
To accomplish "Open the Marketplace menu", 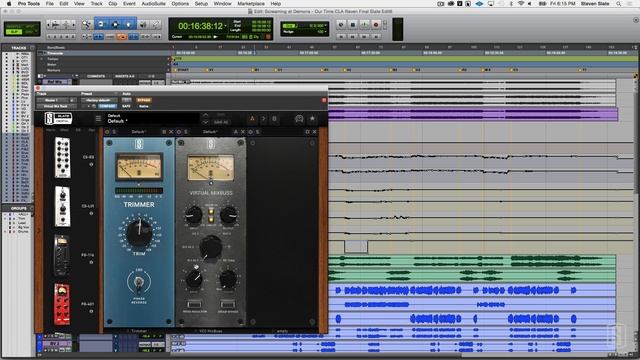I will pos(251,4).
